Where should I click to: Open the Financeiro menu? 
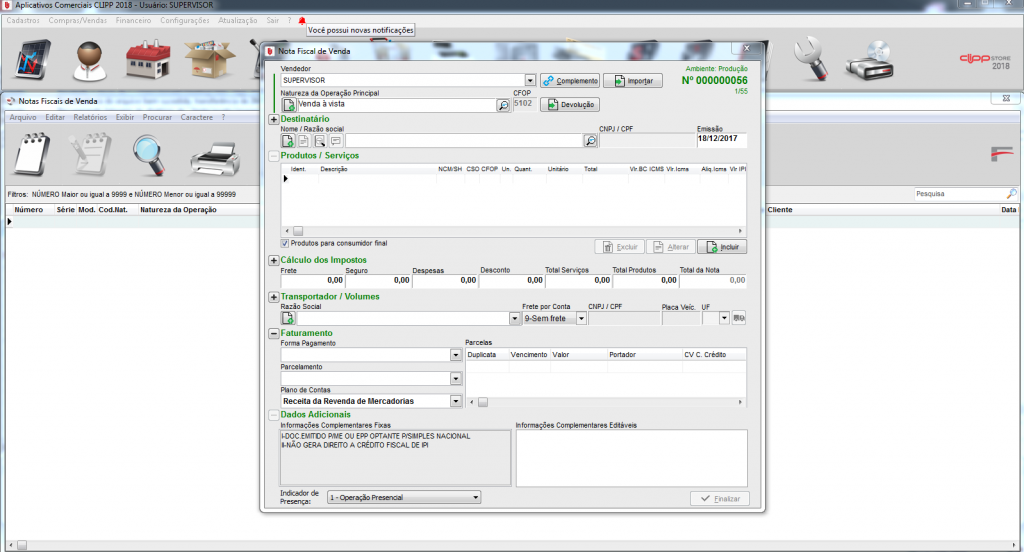point(133,20)
